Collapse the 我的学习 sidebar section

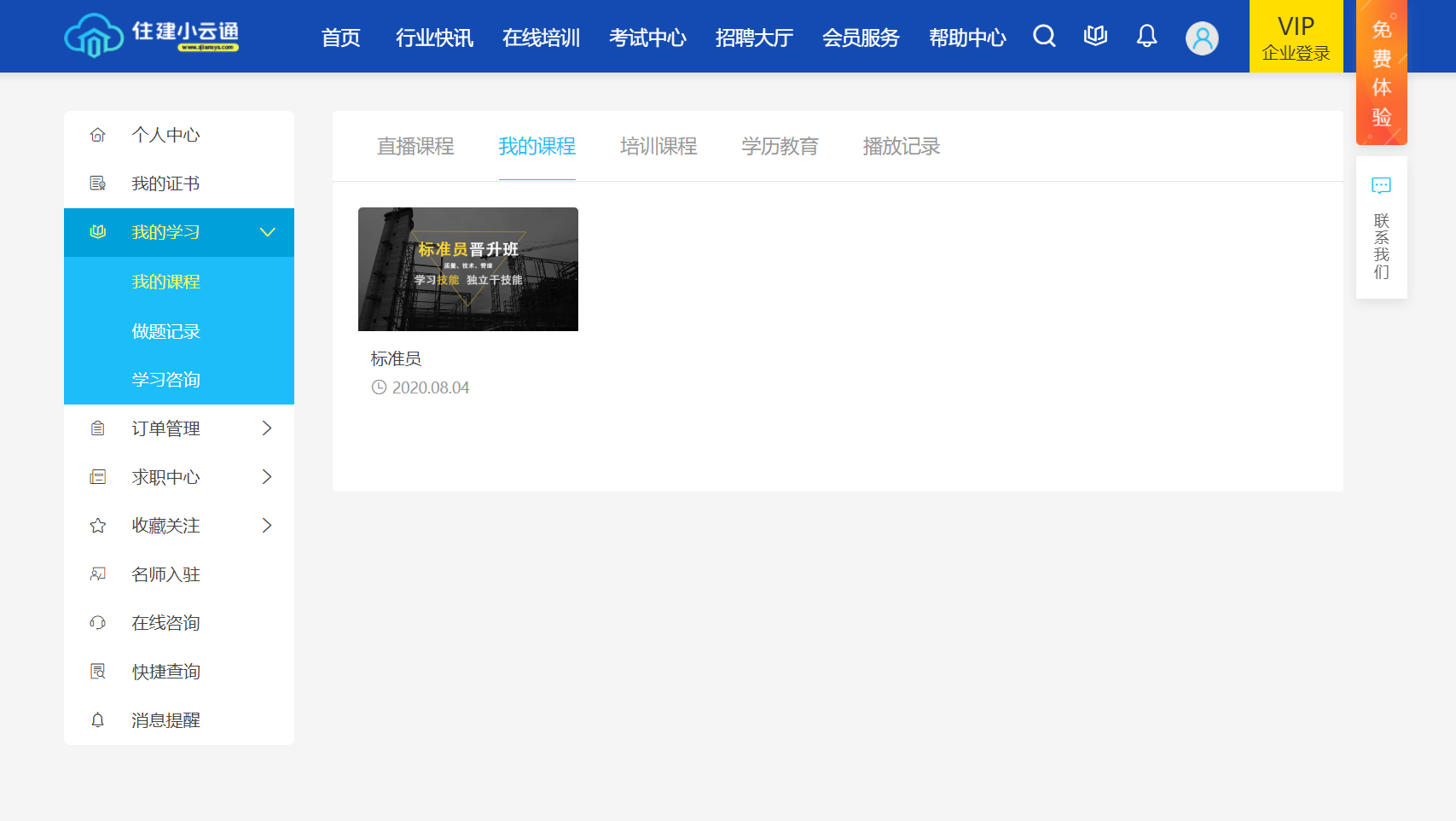coord(267,232)
